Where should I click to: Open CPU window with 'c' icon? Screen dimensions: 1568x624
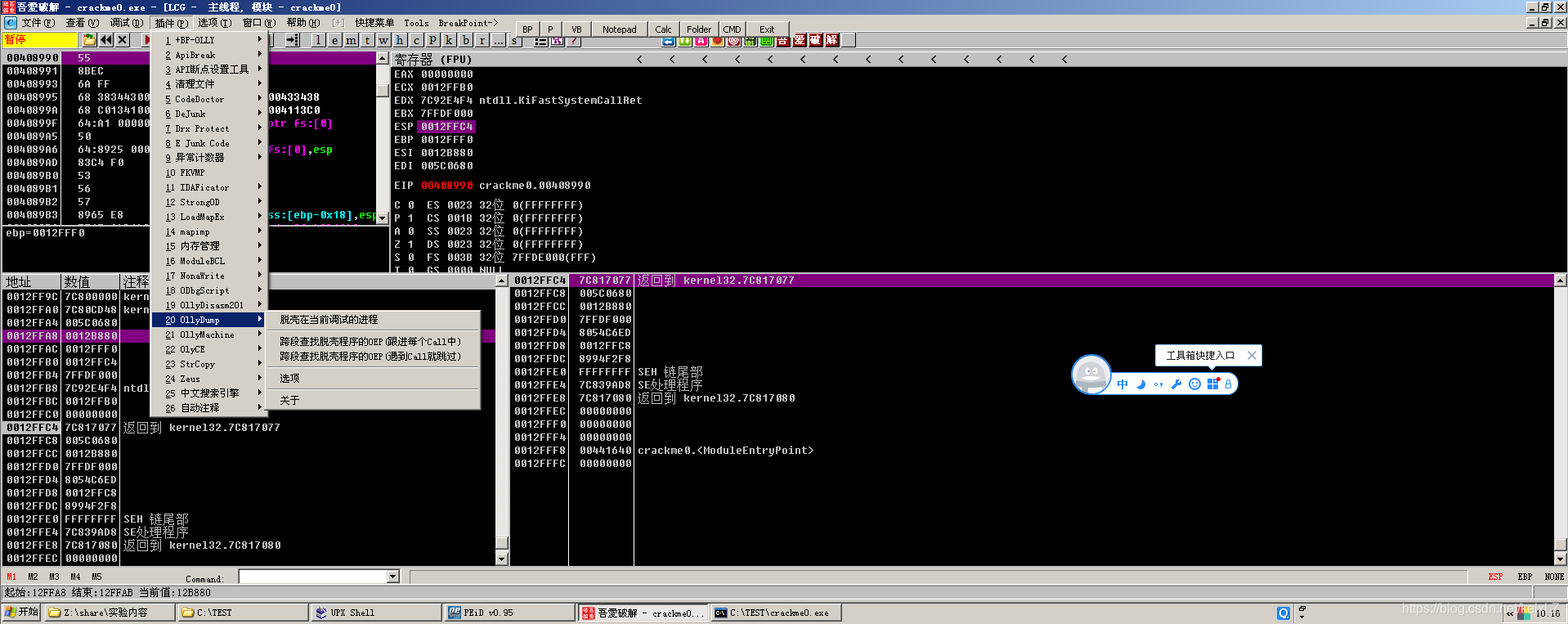click(x=417, y=40)
